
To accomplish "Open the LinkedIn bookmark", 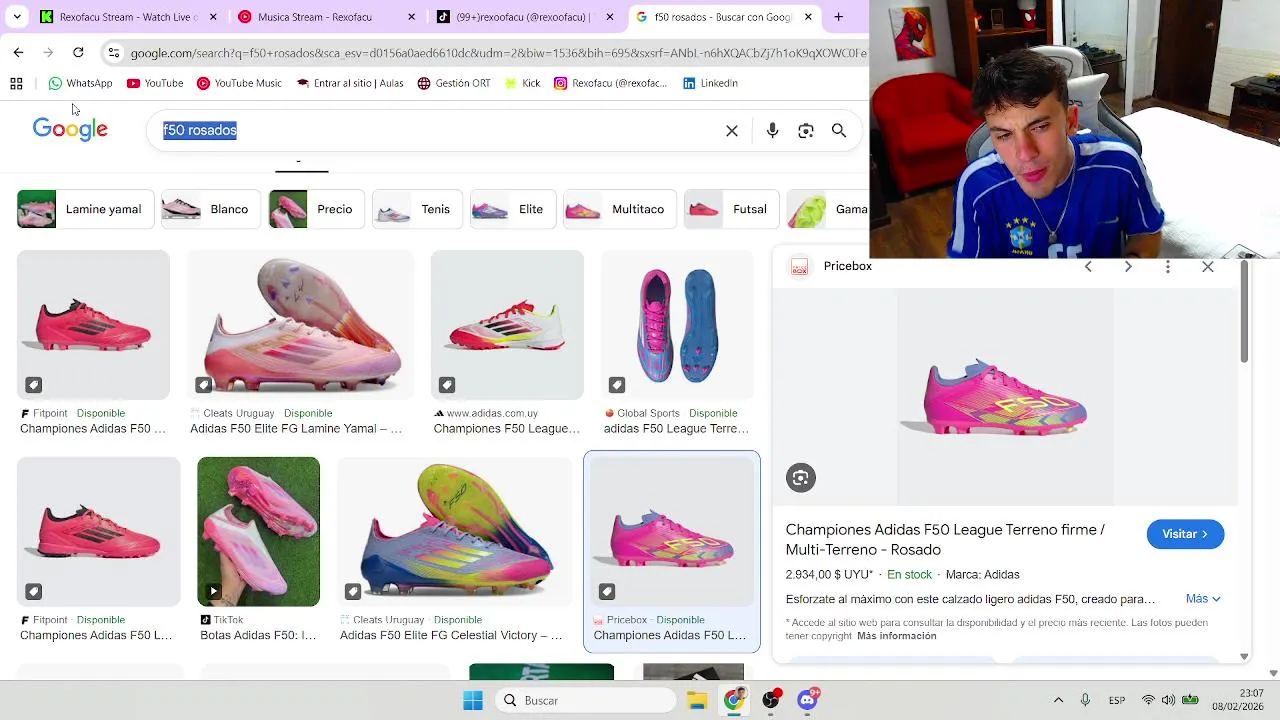I will point(710,83).
